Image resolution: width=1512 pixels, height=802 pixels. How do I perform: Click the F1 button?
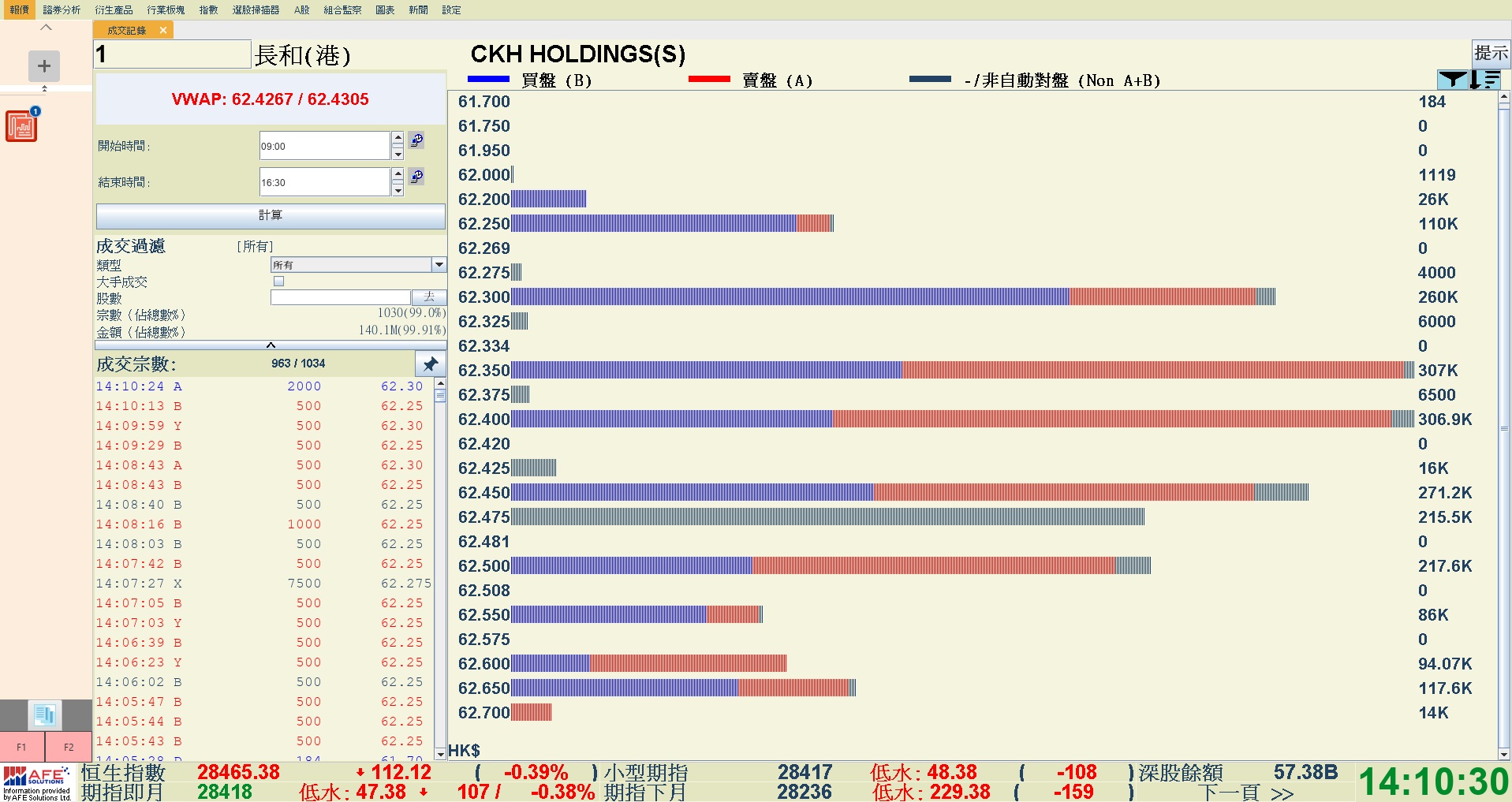21,747
